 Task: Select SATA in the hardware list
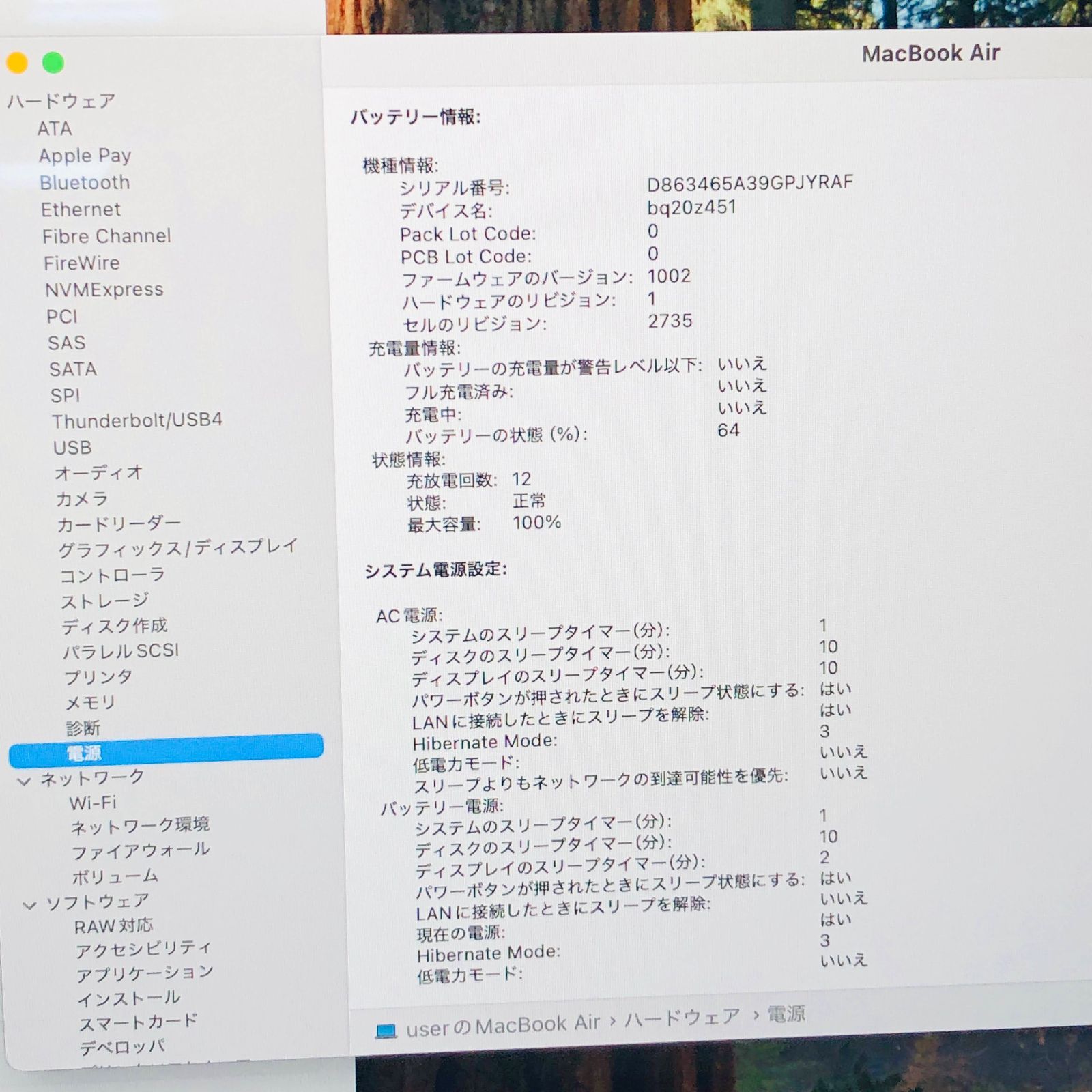click(x=72, y=369)
